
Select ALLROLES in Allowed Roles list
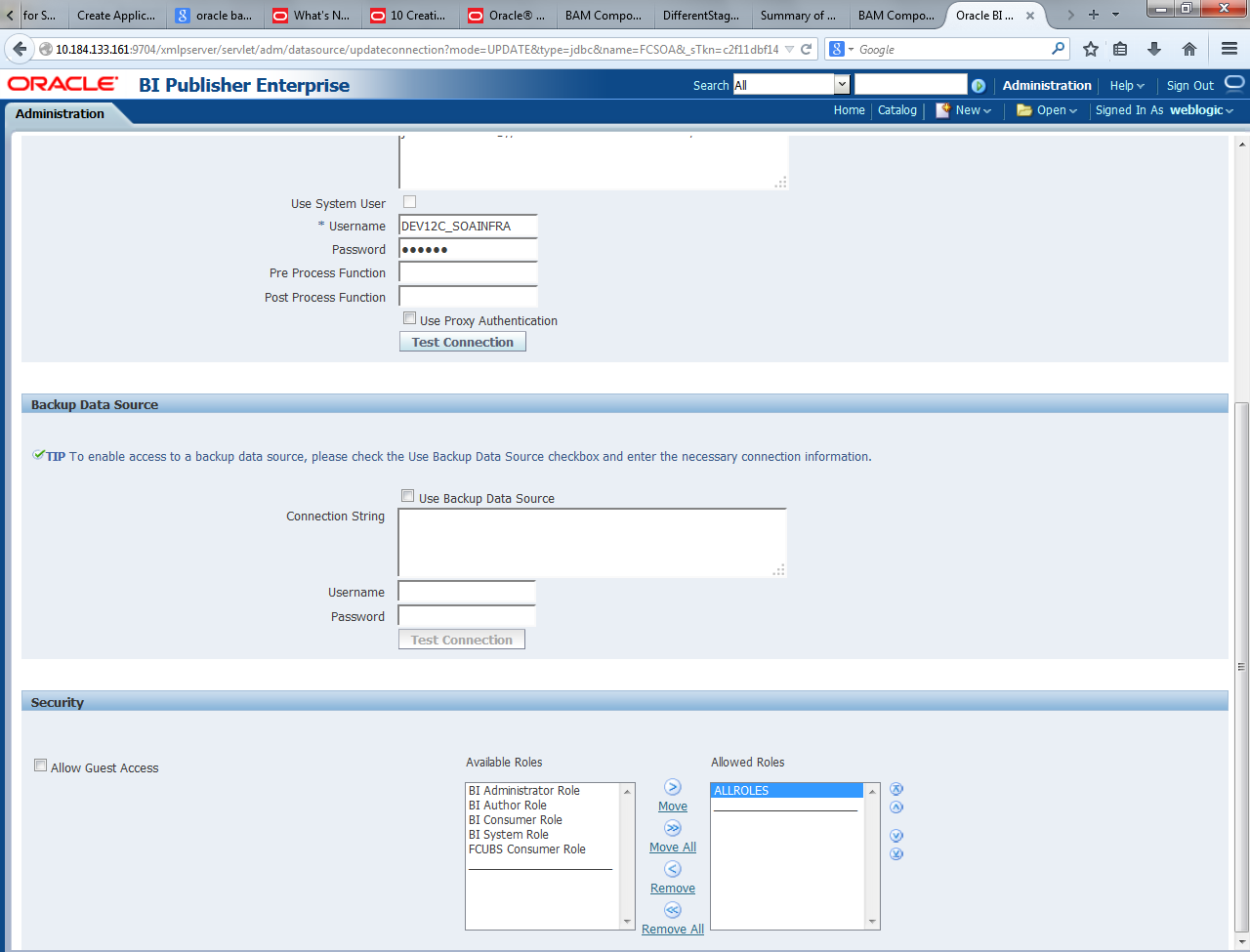coord(788,791)
